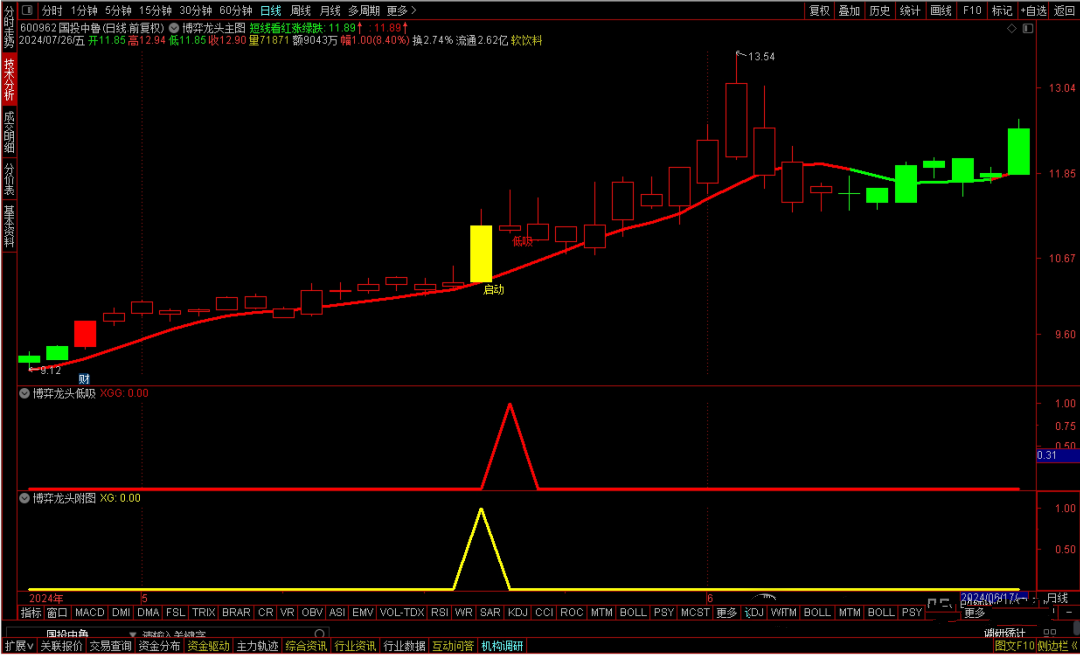Click the 财 marker icon on the chart

pos(85,379)
